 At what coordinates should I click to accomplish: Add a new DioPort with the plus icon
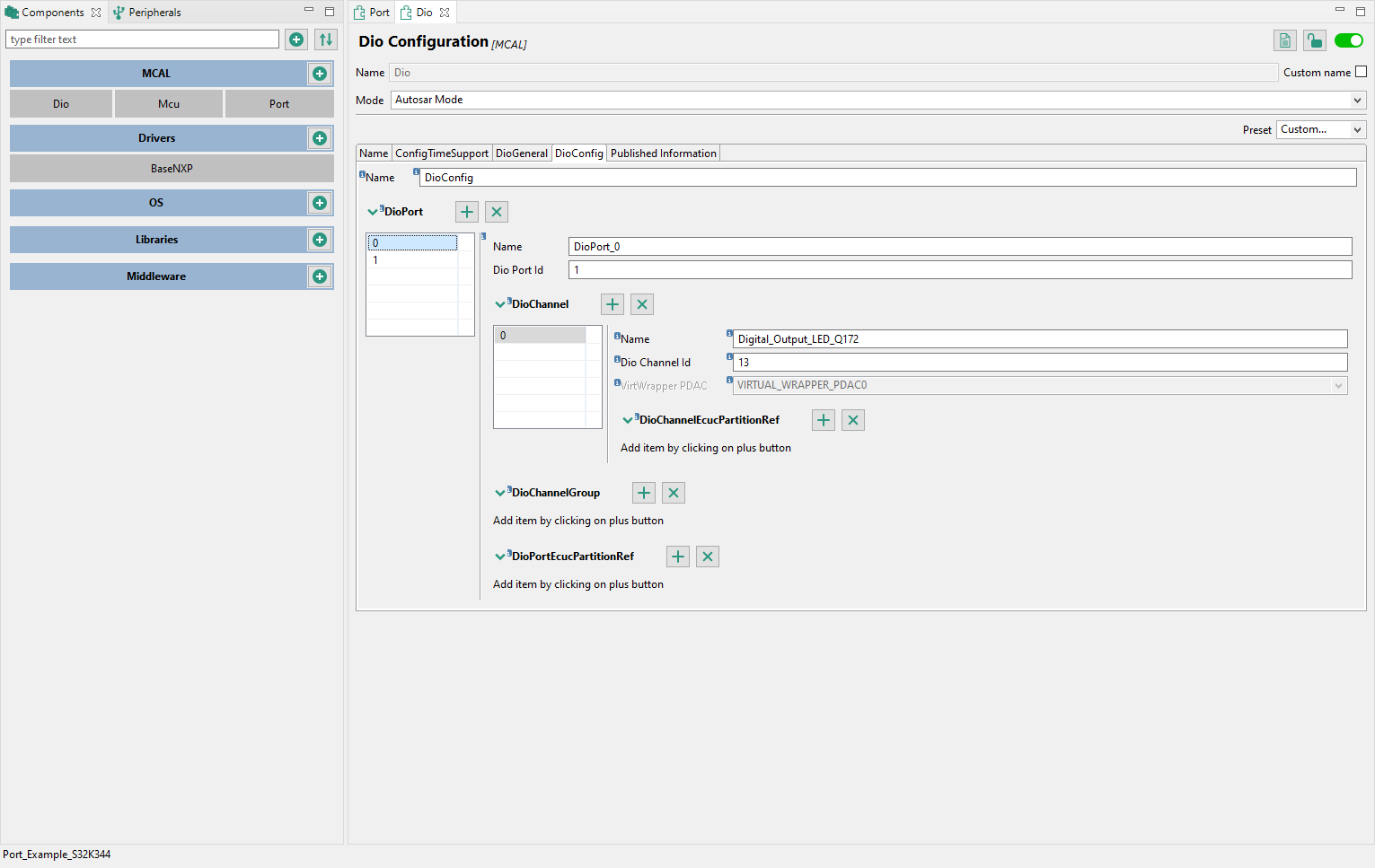pyautogui.click(x=466, y=211)
